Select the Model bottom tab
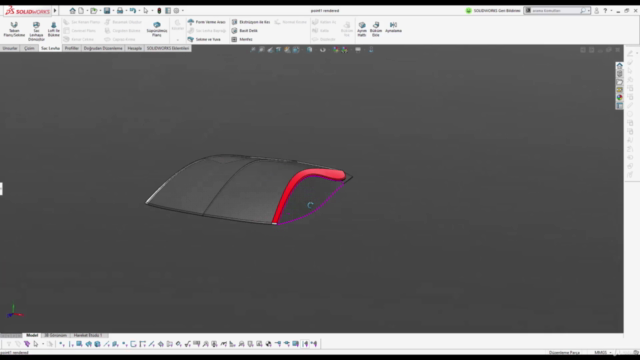Viewport: 640px width, 360px height. click(x=32, y=335)
